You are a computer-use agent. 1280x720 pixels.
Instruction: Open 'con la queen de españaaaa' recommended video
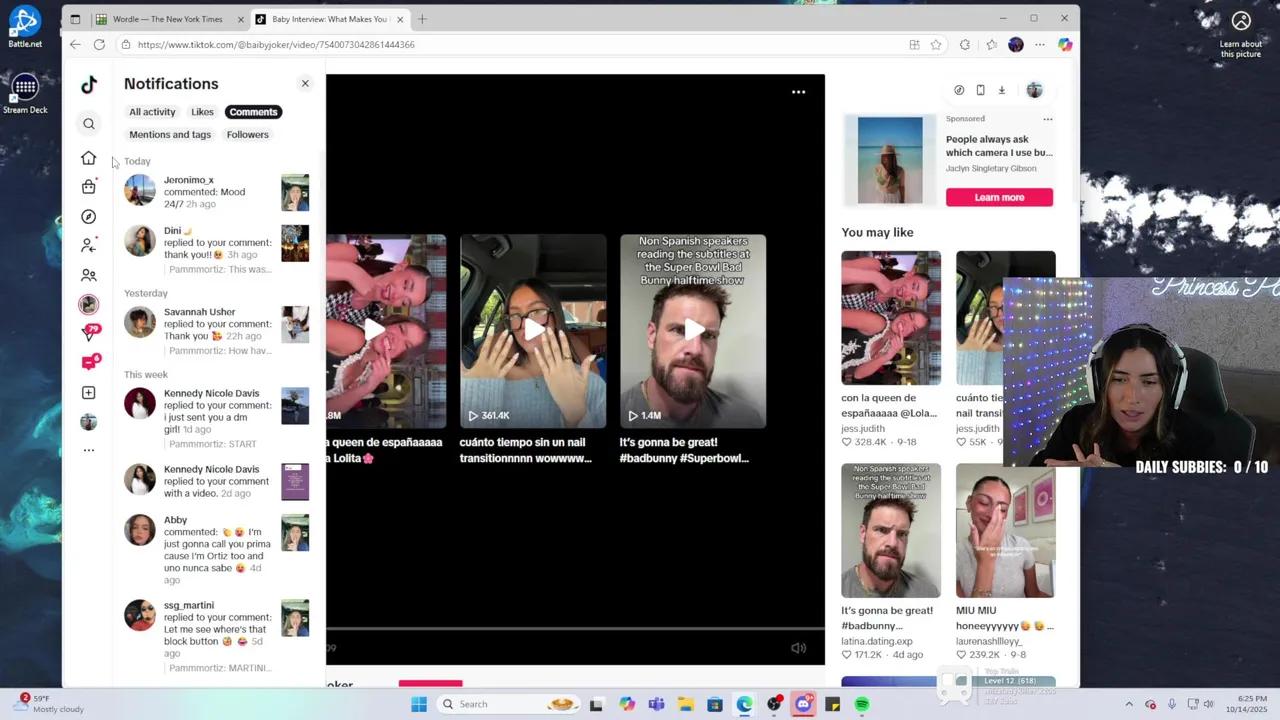[x=891, y=318]
